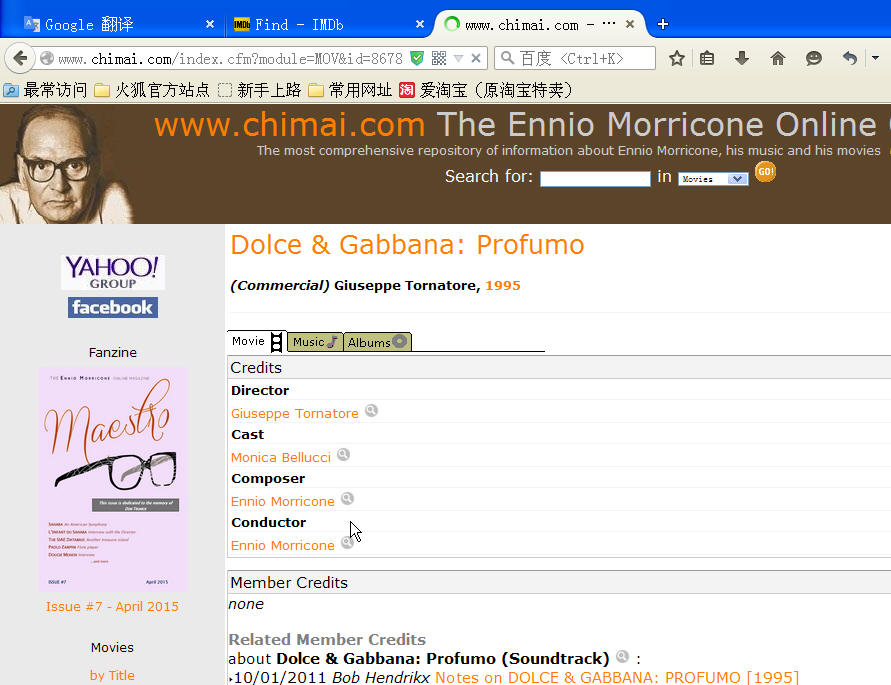Image resolution: width=891 pixels, height=685 pixels.
Task: Click the magnifier beside composer Ennio Morricone
Action: [347, 499]
